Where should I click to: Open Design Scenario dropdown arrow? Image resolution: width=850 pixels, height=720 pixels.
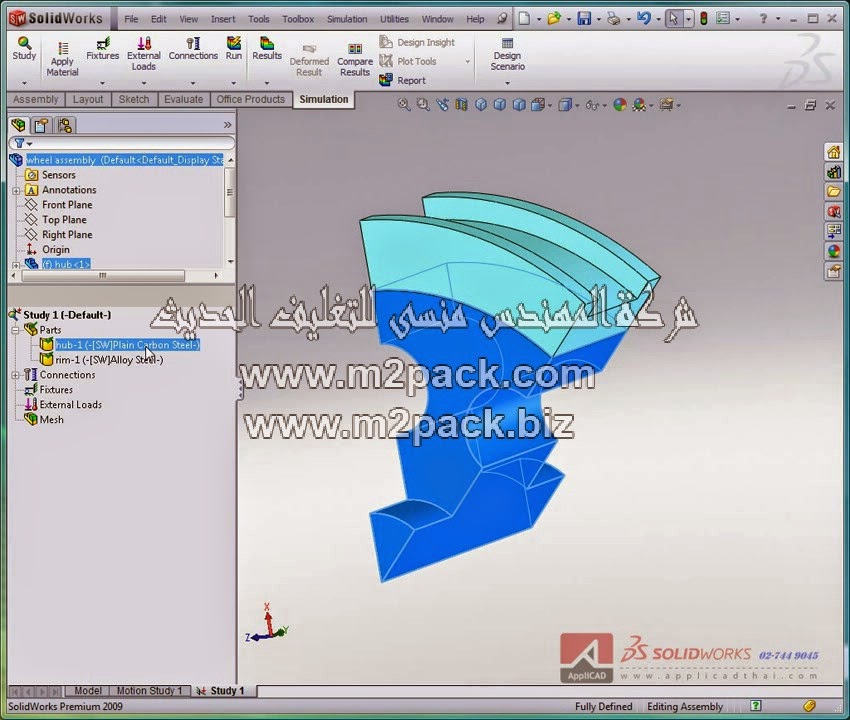tap(507, 83)
